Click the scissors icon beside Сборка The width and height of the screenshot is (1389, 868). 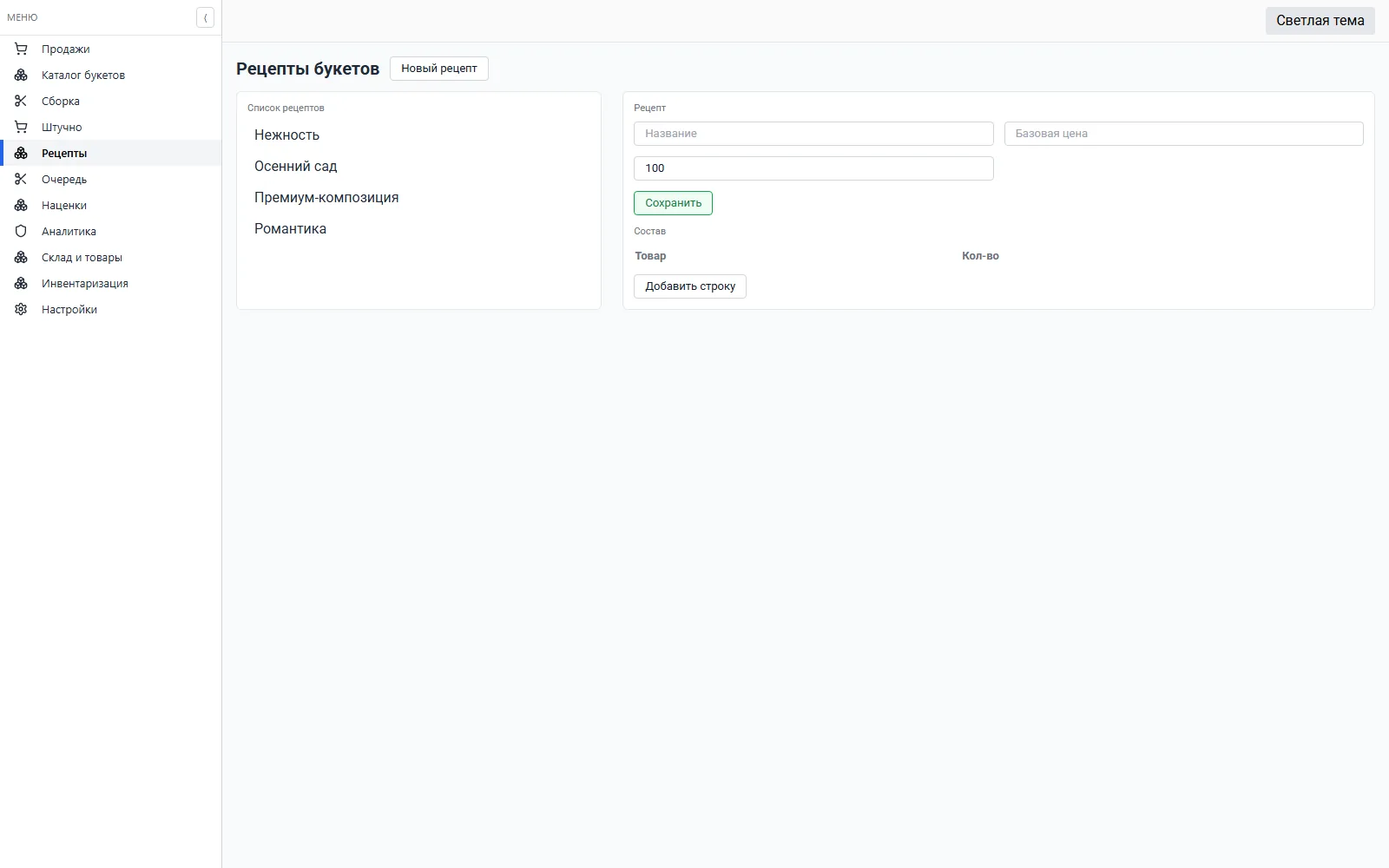[21, 101]
